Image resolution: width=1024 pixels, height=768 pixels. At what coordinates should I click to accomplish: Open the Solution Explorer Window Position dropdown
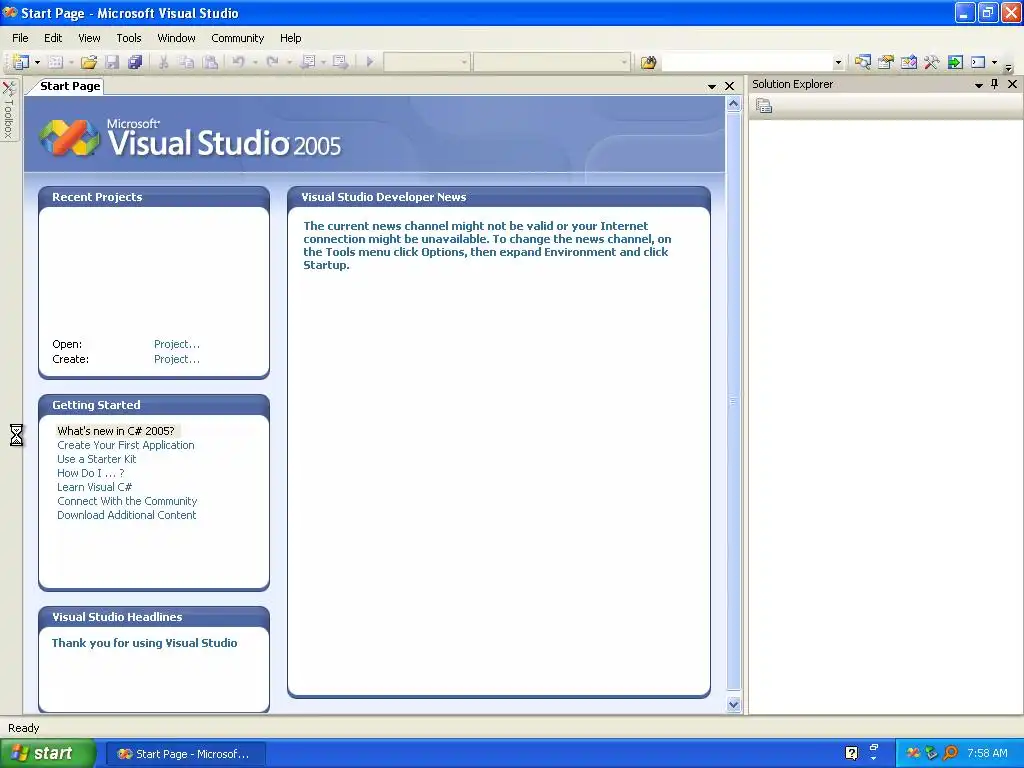tap(978, 84)
